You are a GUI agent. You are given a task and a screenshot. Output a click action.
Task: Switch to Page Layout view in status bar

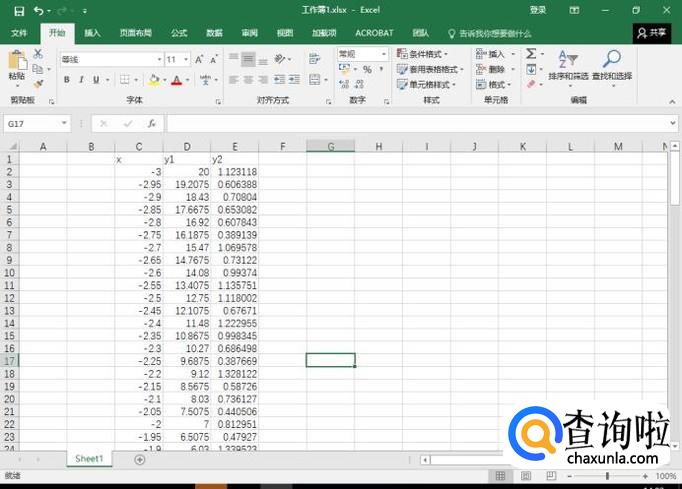point(525,476)
